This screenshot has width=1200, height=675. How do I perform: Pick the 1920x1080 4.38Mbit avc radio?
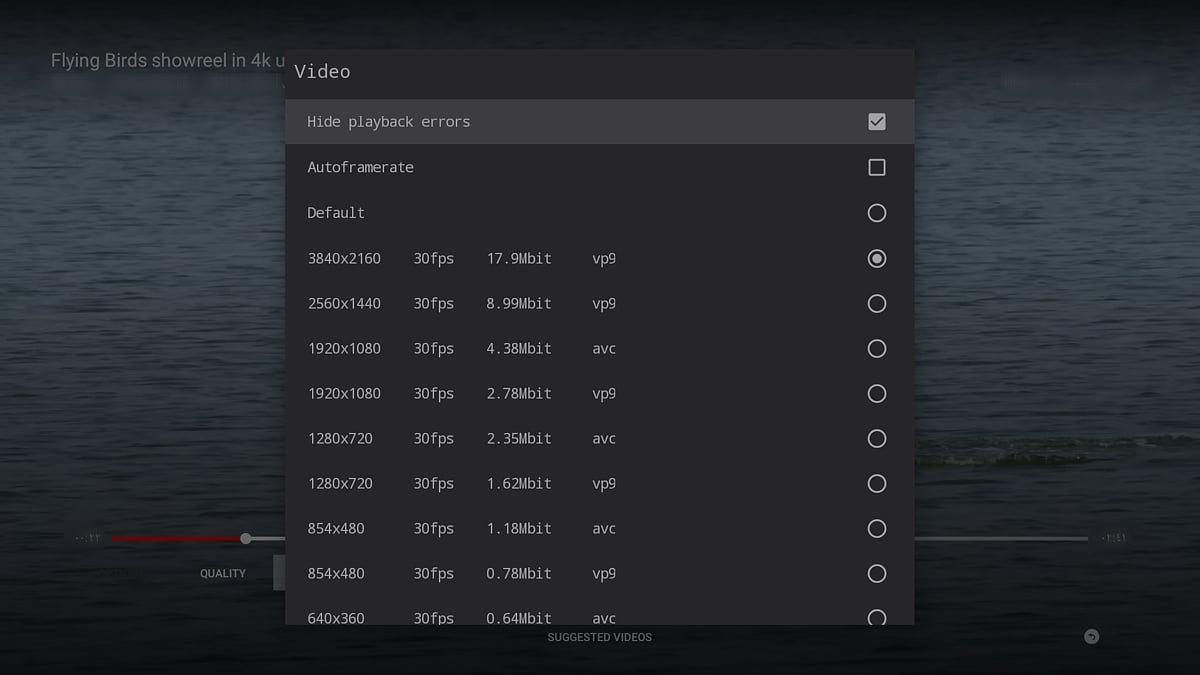(x=877, y=348)
